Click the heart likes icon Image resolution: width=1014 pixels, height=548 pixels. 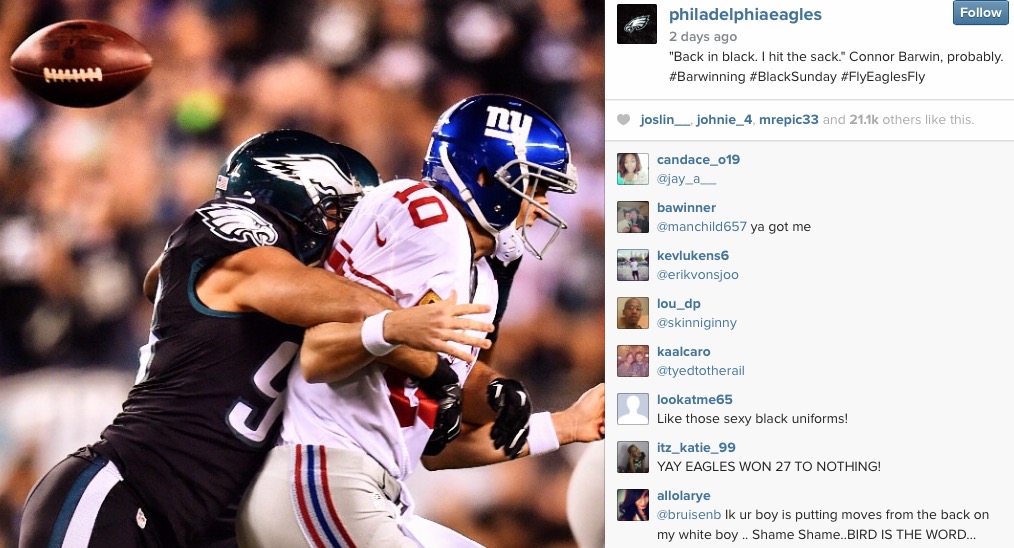(x=623, y=120)
